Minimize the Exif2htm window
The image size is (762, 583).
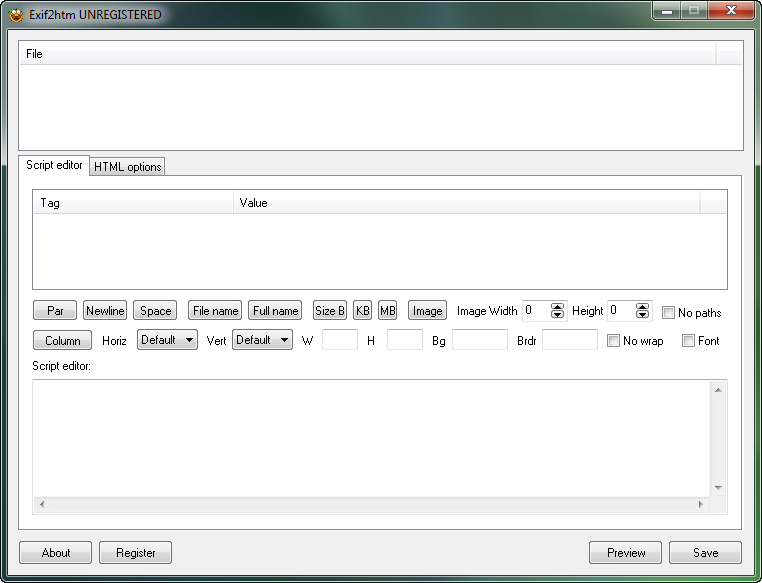tap(667, 11)
